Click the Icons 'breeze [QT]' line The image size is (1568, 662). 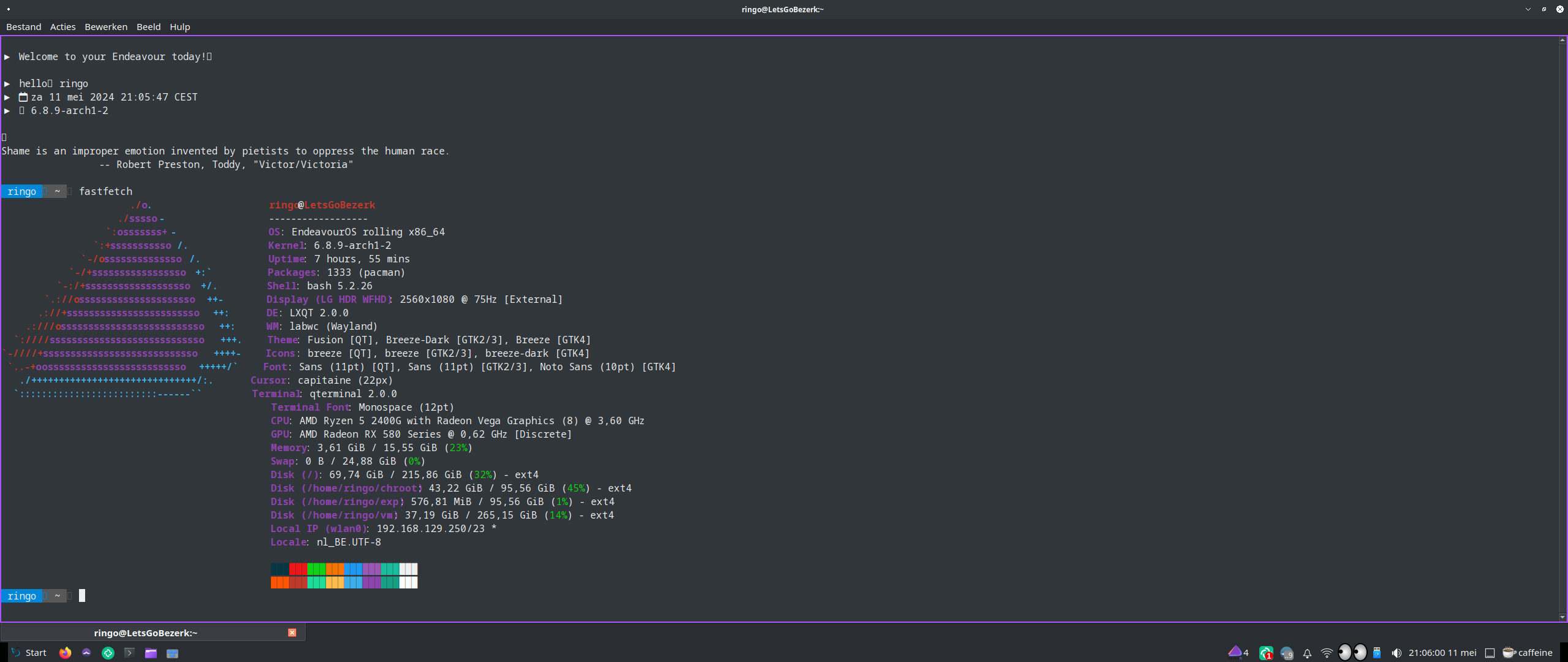coord(428,353)
